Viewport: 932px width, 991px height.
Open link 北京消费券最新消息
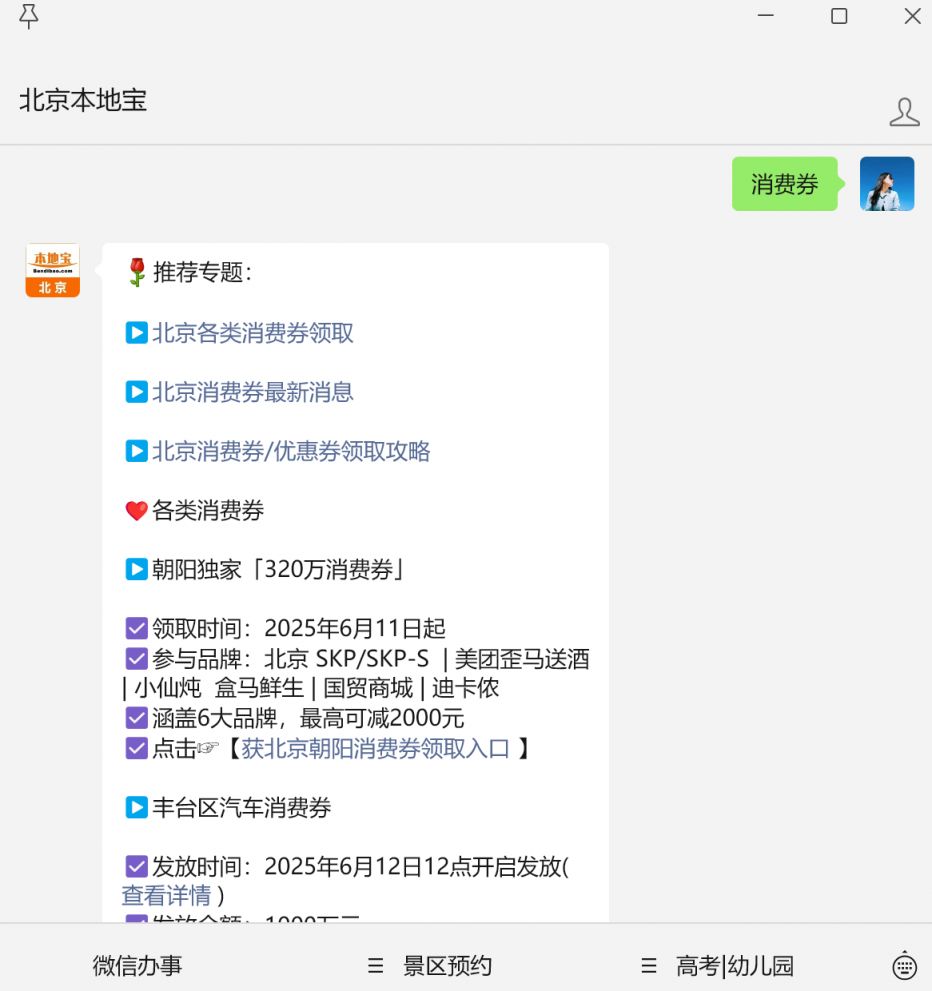click(253, 392)
